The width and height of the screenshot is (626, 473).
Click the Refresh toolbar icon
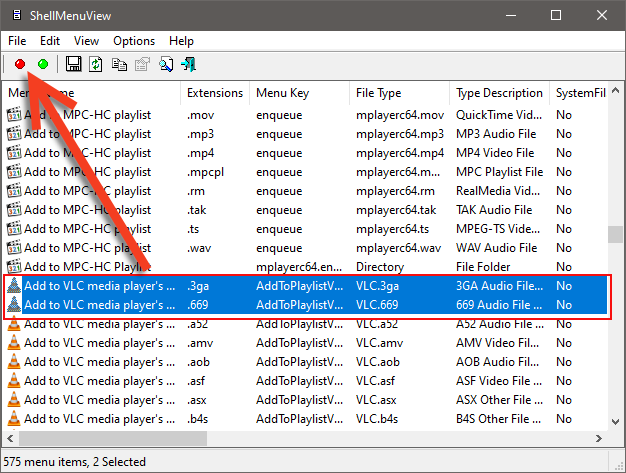tap(95, 64)
